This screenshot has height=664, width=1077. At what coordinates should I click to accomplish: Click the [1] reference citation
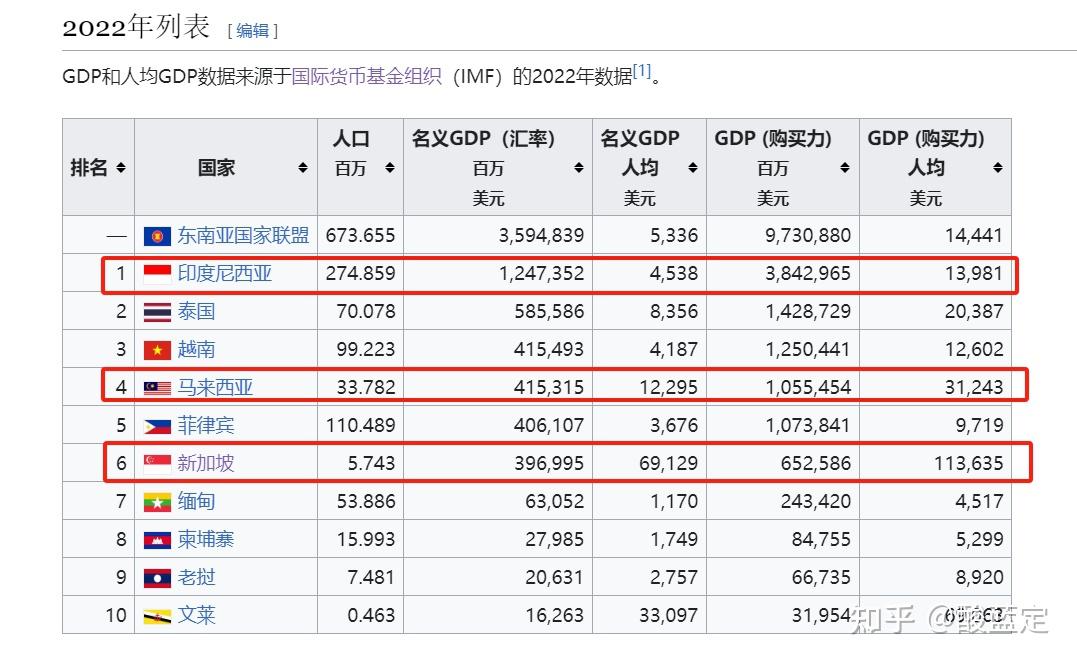644,70
